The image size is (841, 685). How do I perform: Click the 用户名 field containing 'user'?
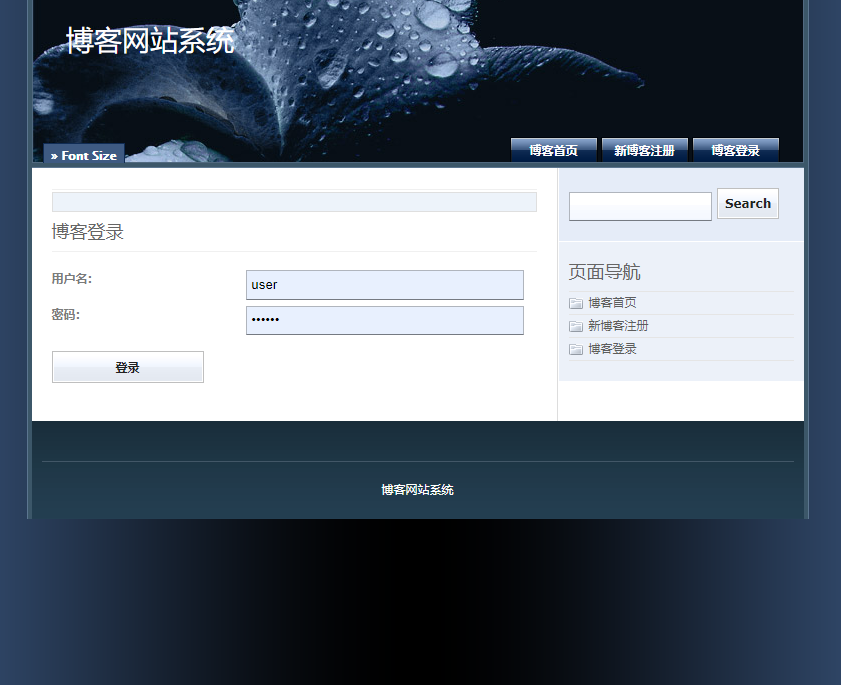click(x=385, y=284)
